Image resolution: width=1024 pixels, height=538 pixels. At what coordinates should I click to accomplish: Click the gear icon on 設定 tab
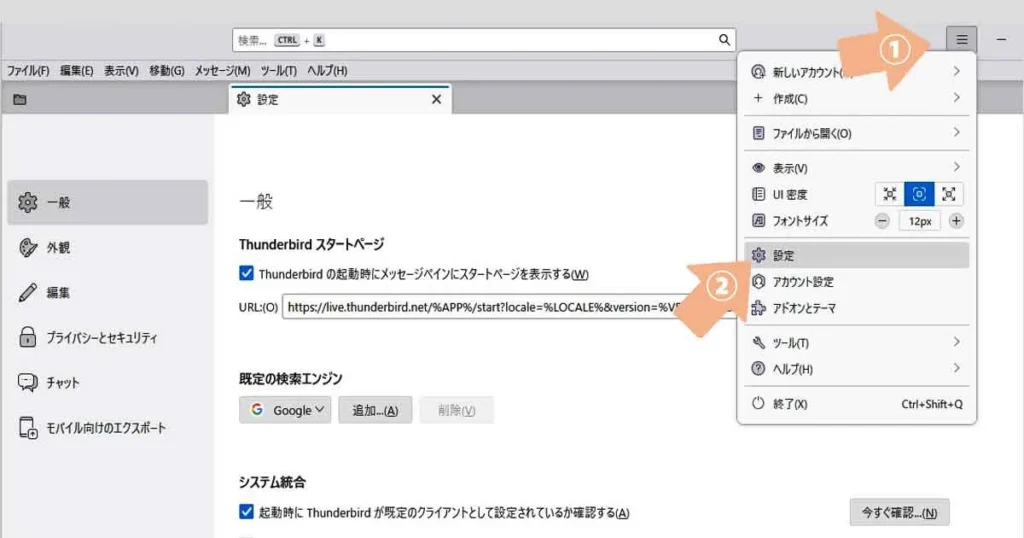244,99
